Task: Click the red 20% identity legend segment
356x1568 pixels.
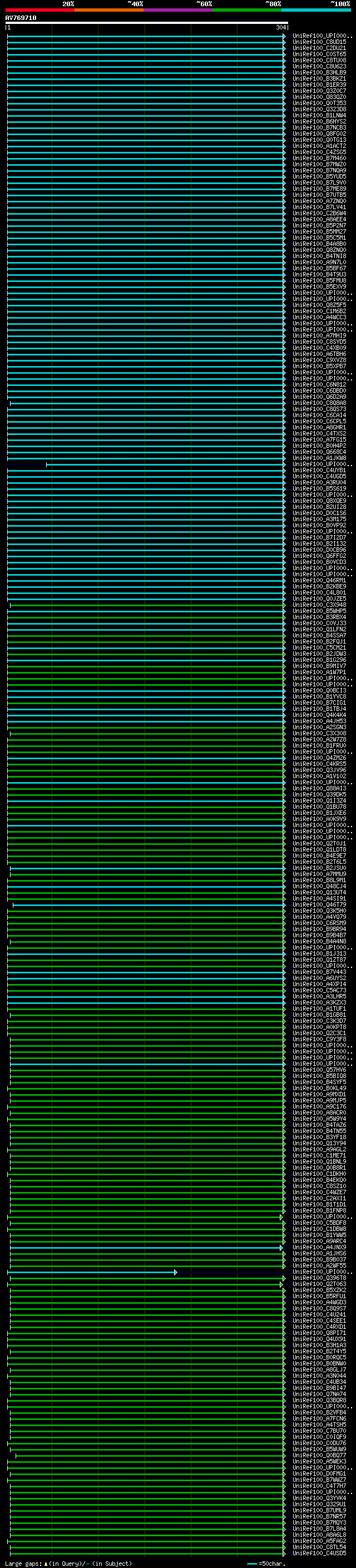Action: 39,10
